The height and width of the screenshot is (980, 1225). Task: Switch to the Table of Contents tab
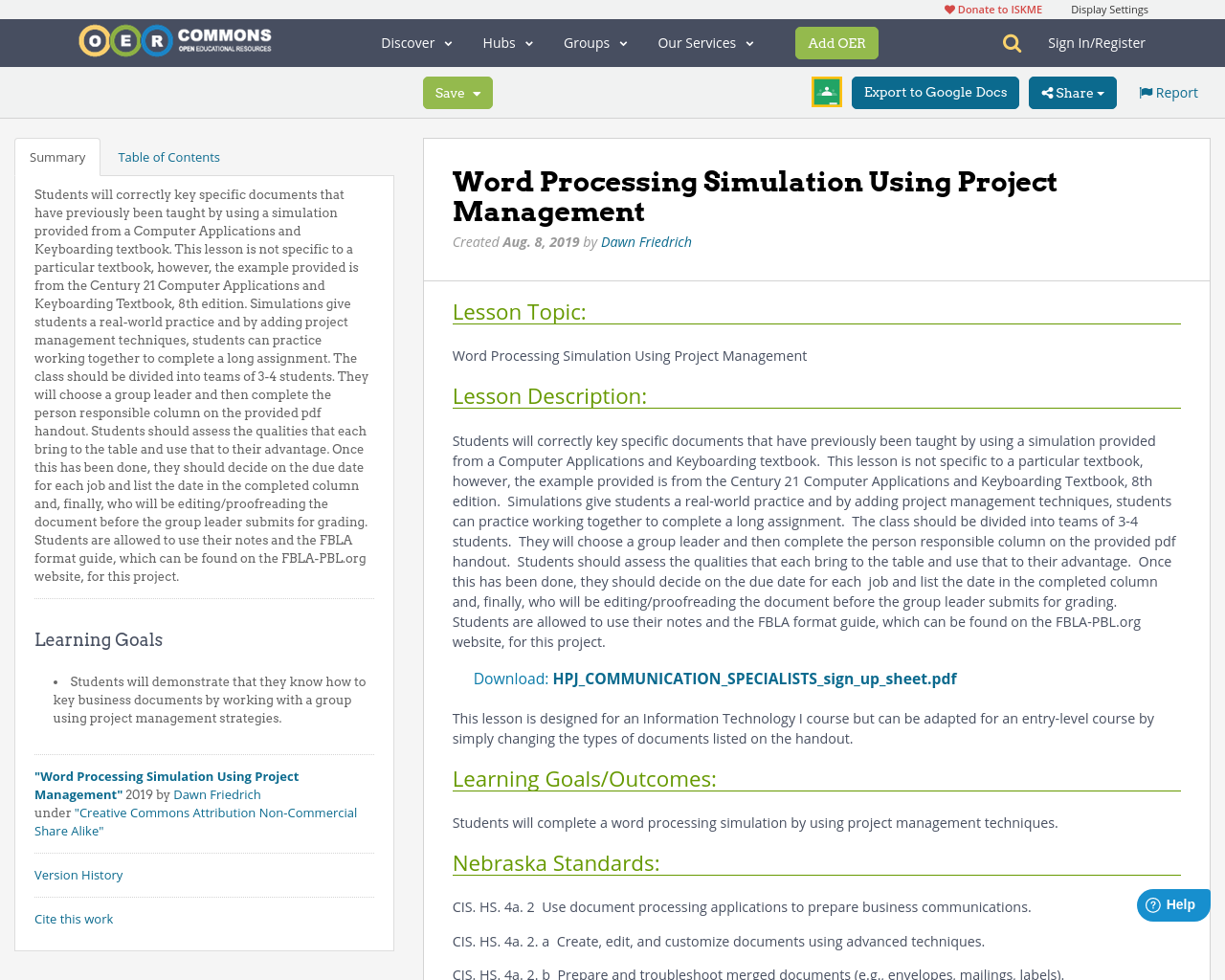(x=167, y=155)
